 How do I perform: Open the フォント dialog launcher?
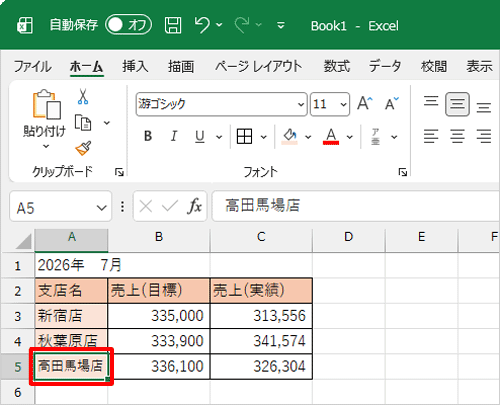(403, 172)
